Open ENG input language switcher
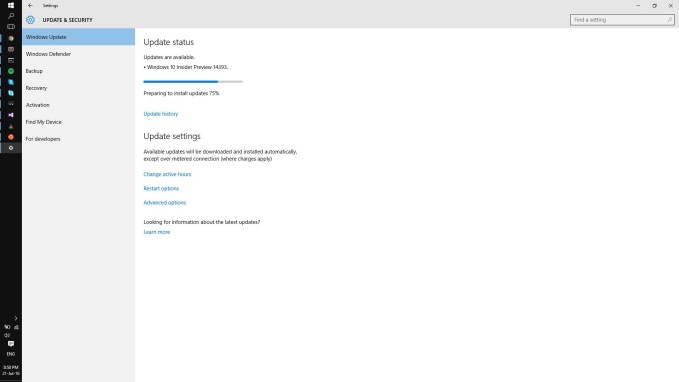Image resolution: width=679 pixels, height=382 pixels. [x=11, y=354]
